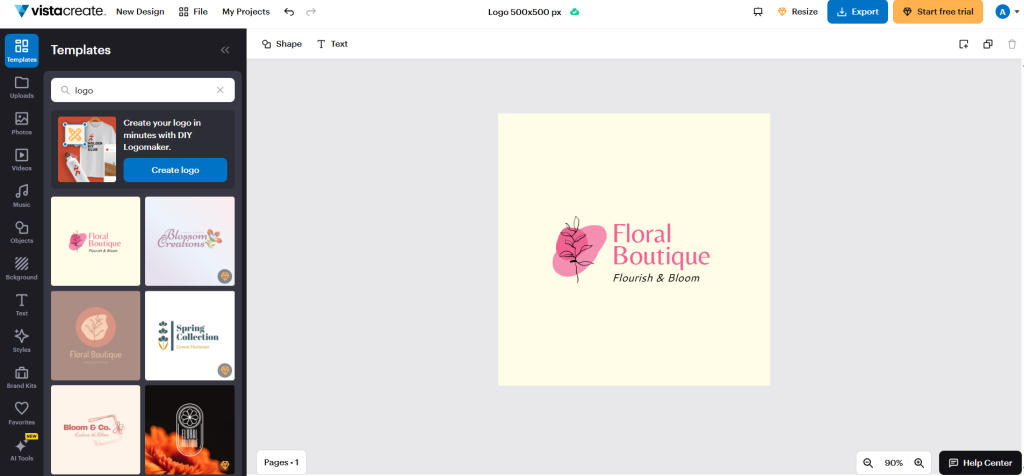The width and height of the screenshot is (1024, 476).
Task: Click the Export button
Action: 857,12
